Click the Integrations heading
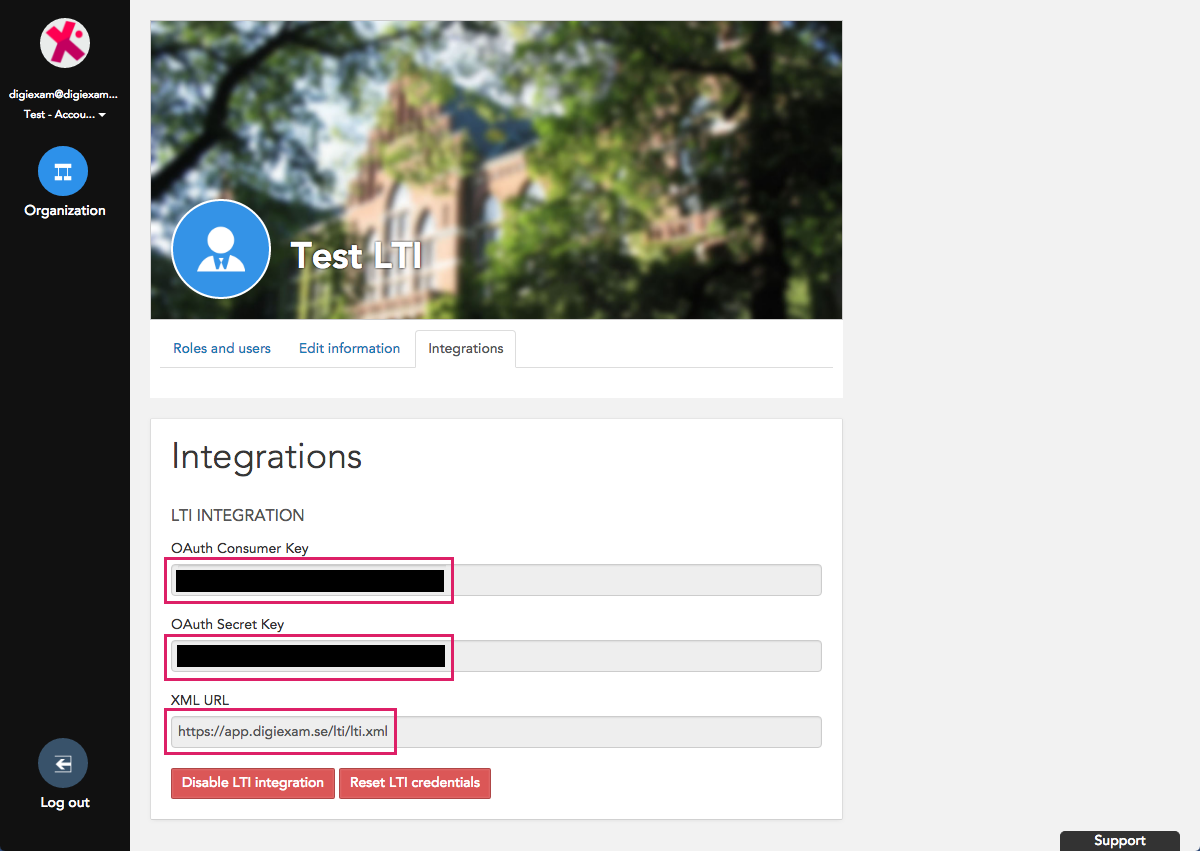 (x=266, y=456)
